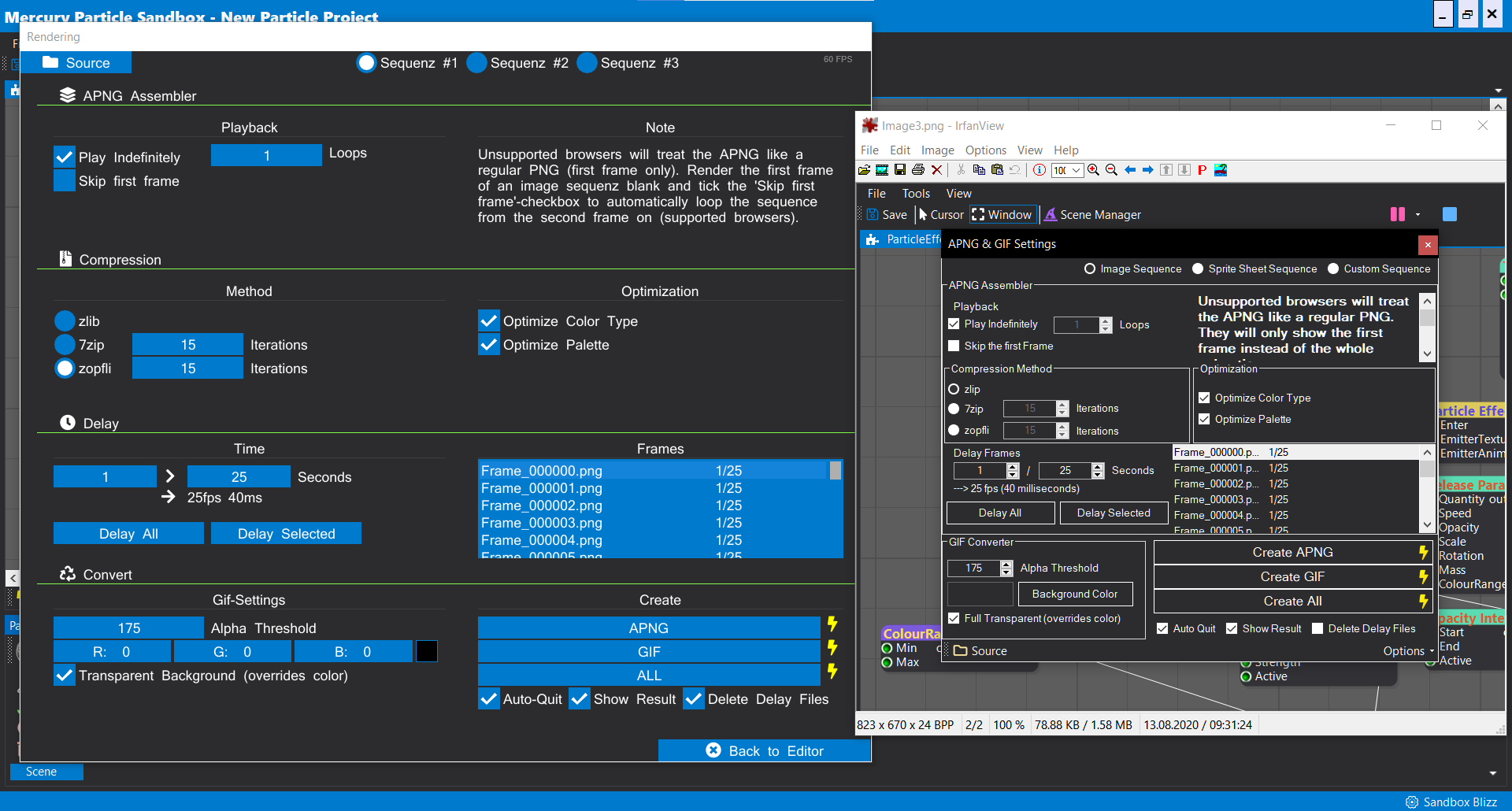The width and height of the screenshot is (1512, 811).
Task: Click the Alpha Threshold 175 spinner arrows
Action: click(1006, 568)
